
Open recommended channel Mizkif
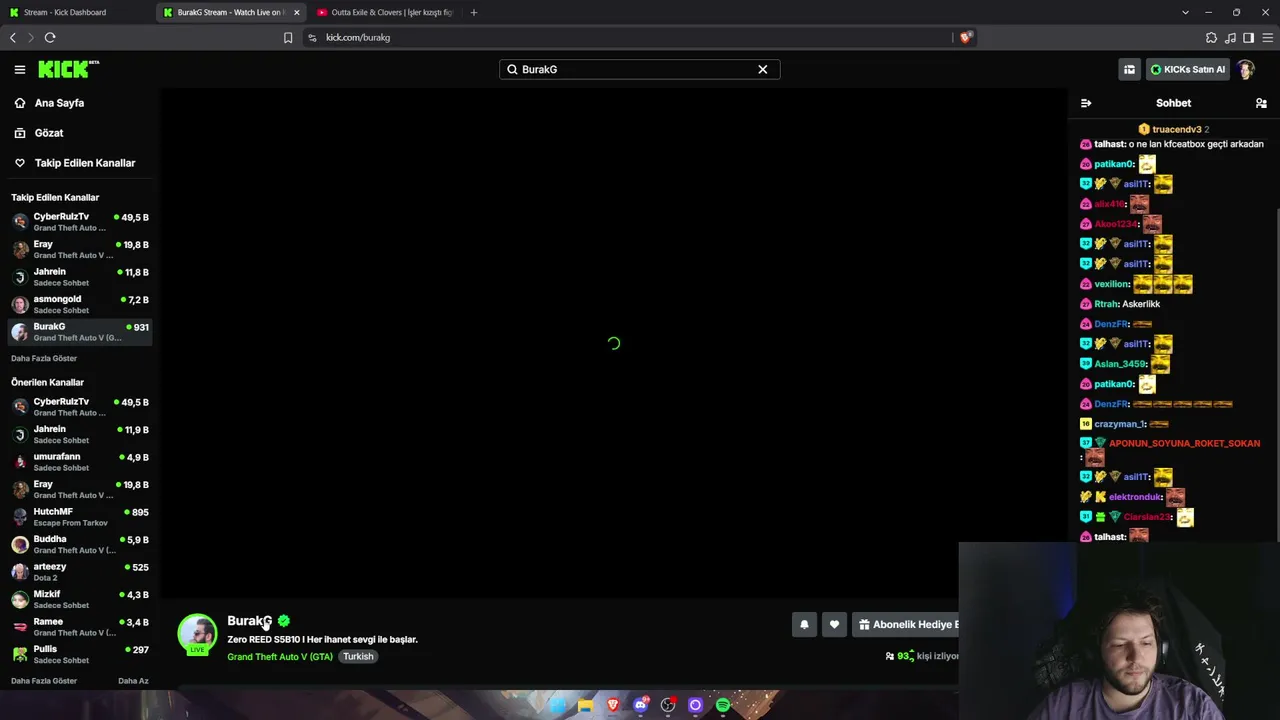(80, 599)
